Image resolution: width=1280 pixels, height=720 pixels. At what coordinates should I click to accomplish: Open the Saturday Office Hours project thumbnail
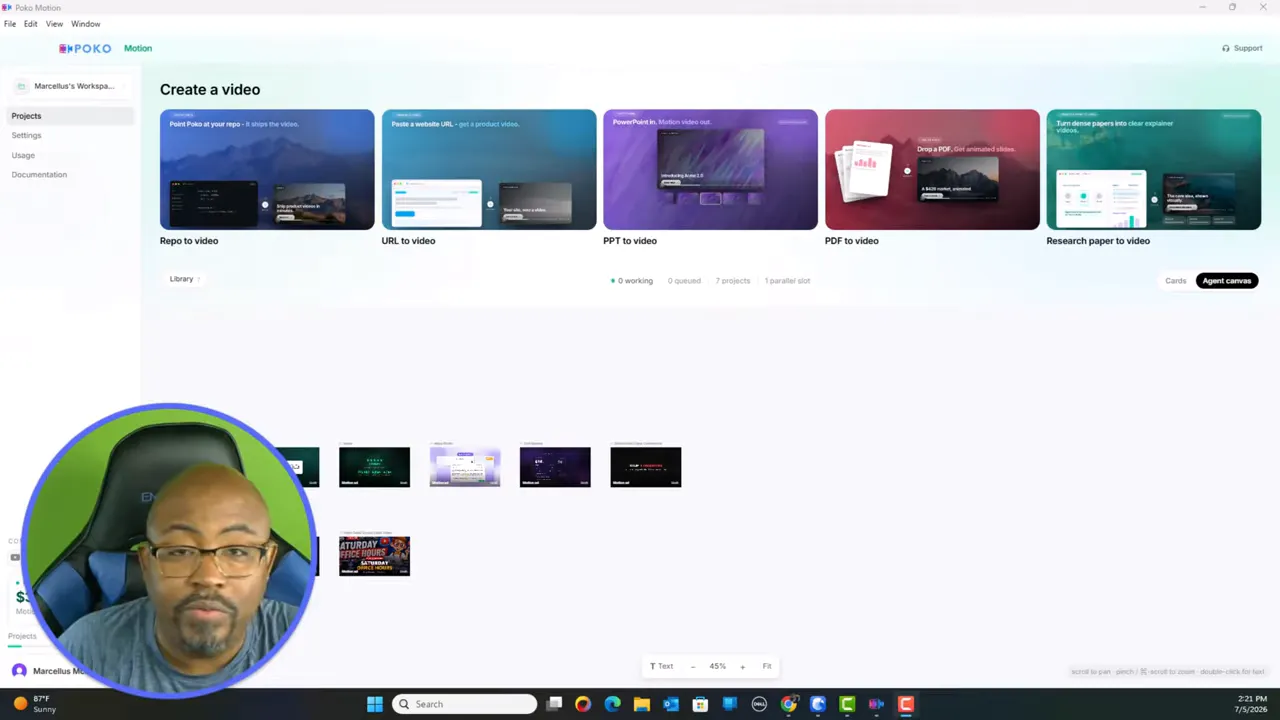374,556
